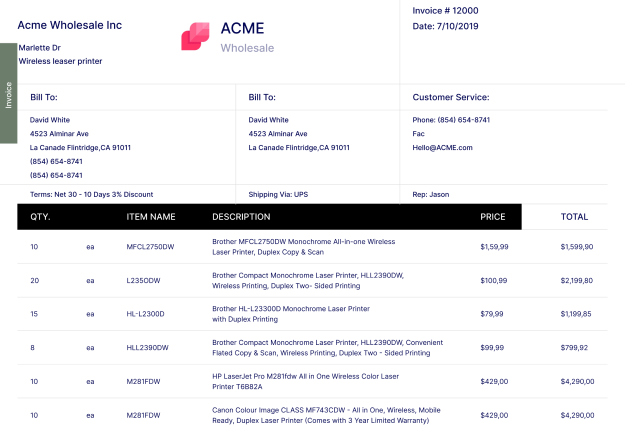Click the Customer Service phone number
The height and width of the screenshot is (425, 625).
(x=451, y=120)
